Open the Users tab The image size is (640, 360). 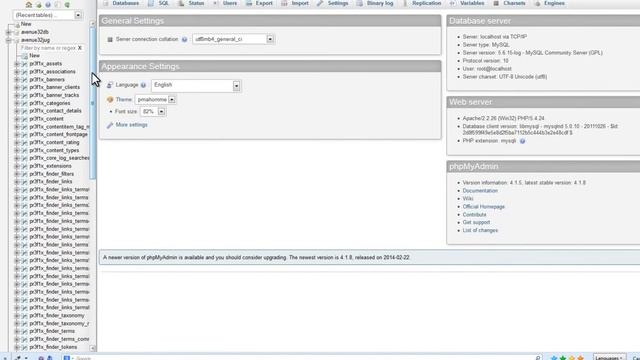click(x=225, y=3)
